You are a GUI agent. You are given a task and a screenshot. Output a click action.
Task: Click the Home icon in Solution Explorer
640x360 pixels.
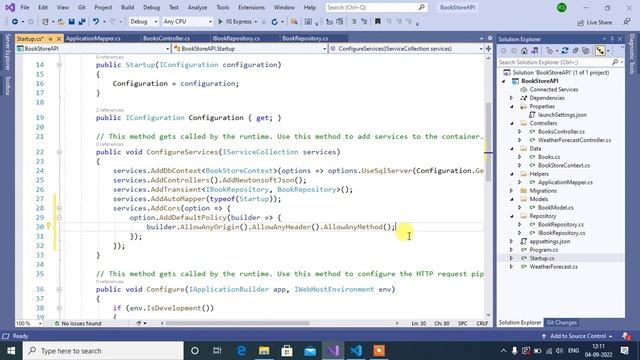pyautogui.click(x=524, y=51)
